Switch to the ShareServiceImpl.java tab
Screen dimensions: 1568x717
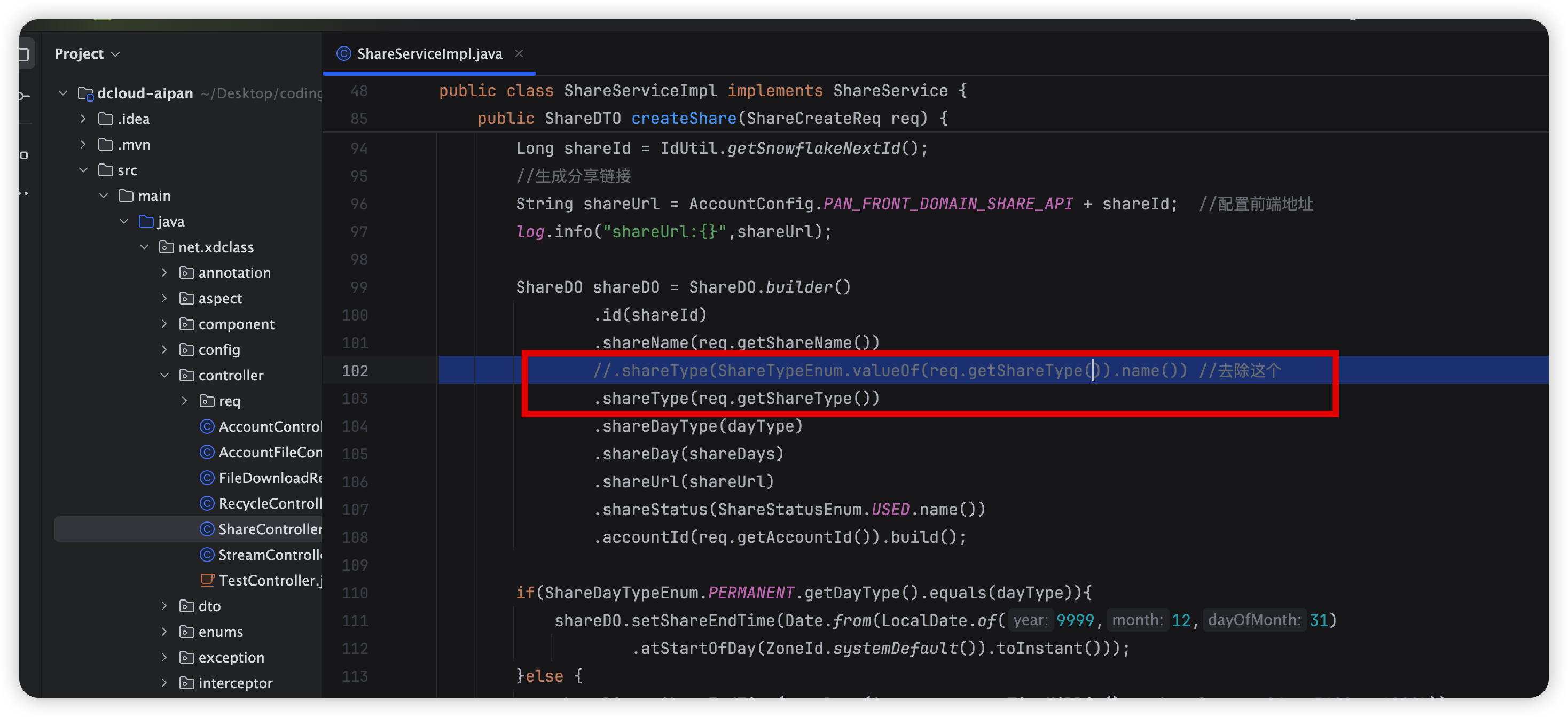429,53
